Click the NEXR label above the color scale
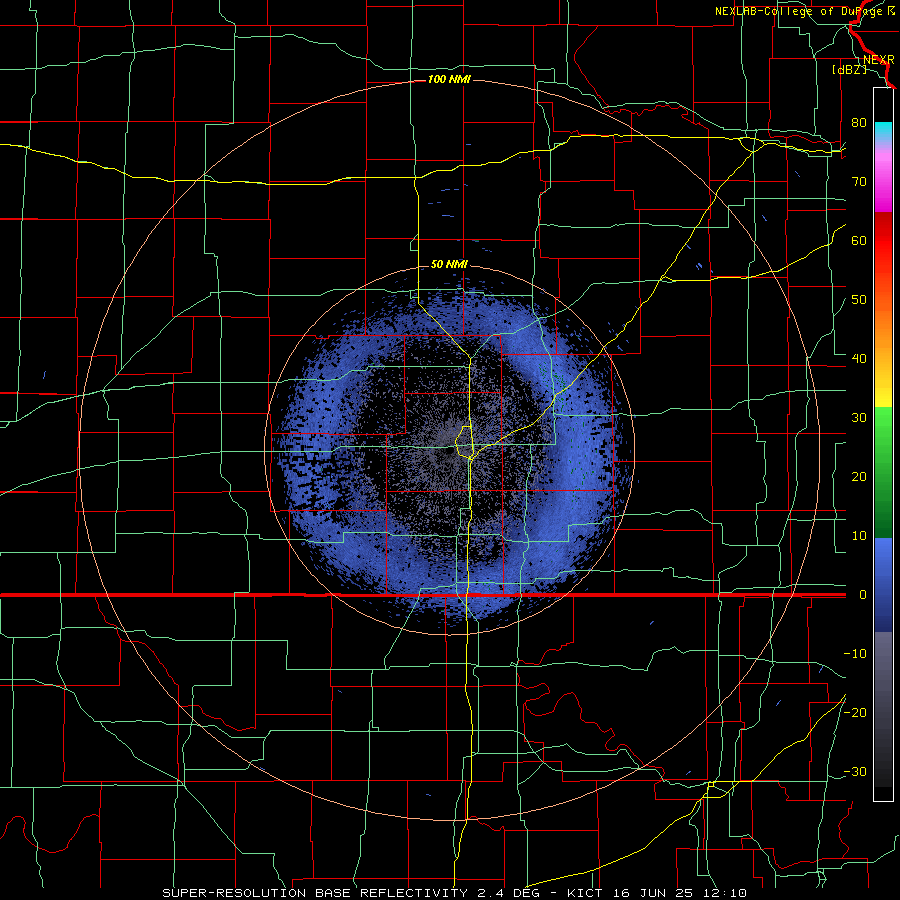The height and width of the screenshot is (900, 900). pyautogui.click(x=878, y=59)
